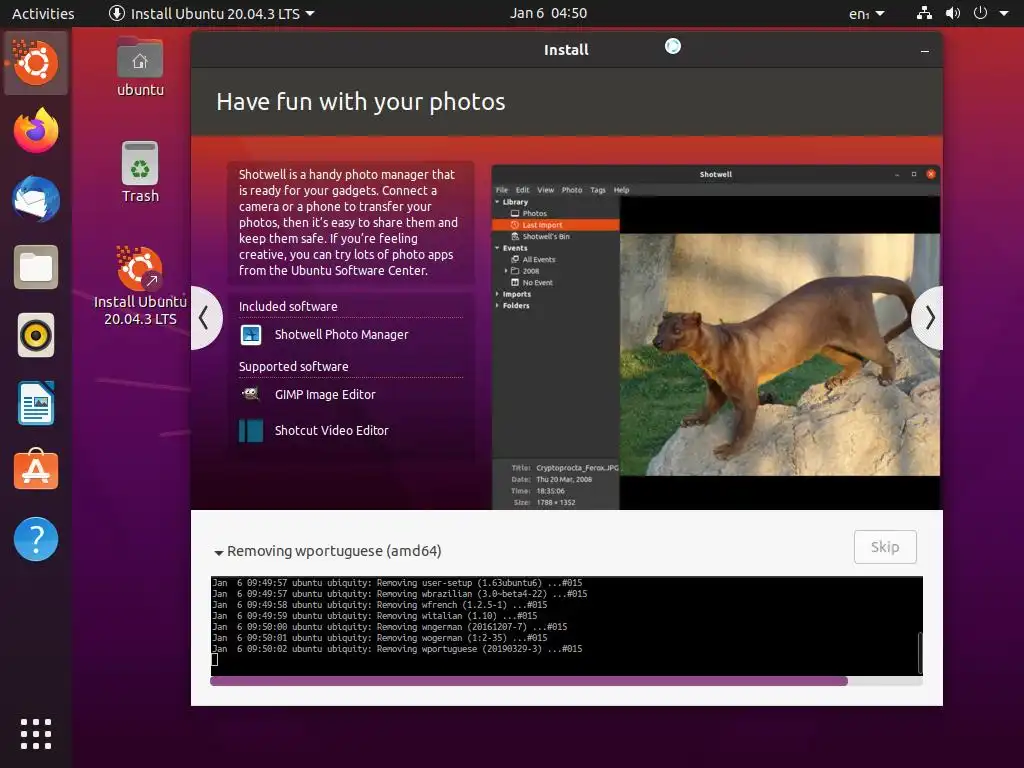Click the installer terminal log output area

565,626
